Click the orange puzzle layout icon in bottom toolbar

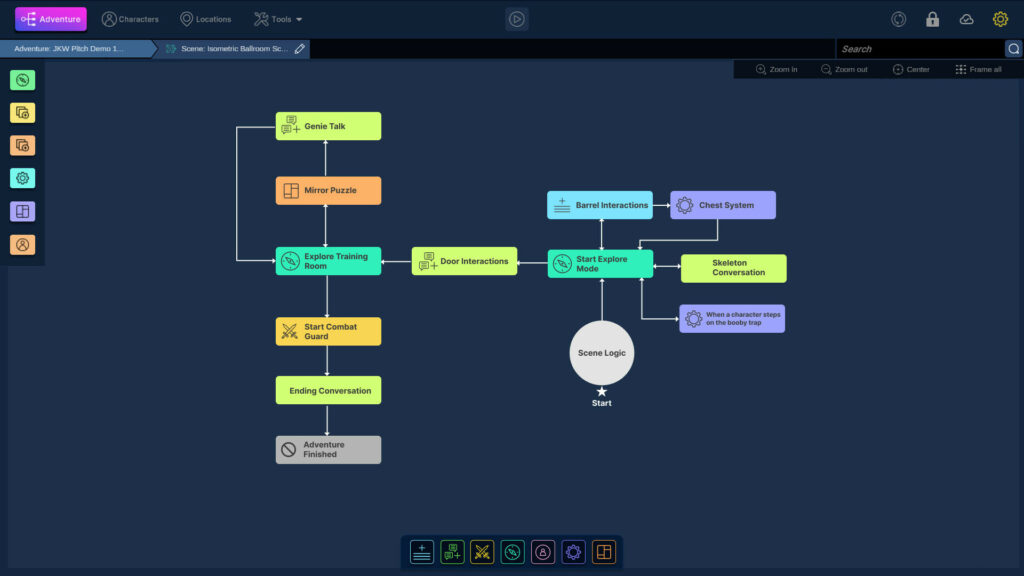[x=603, y=552]
